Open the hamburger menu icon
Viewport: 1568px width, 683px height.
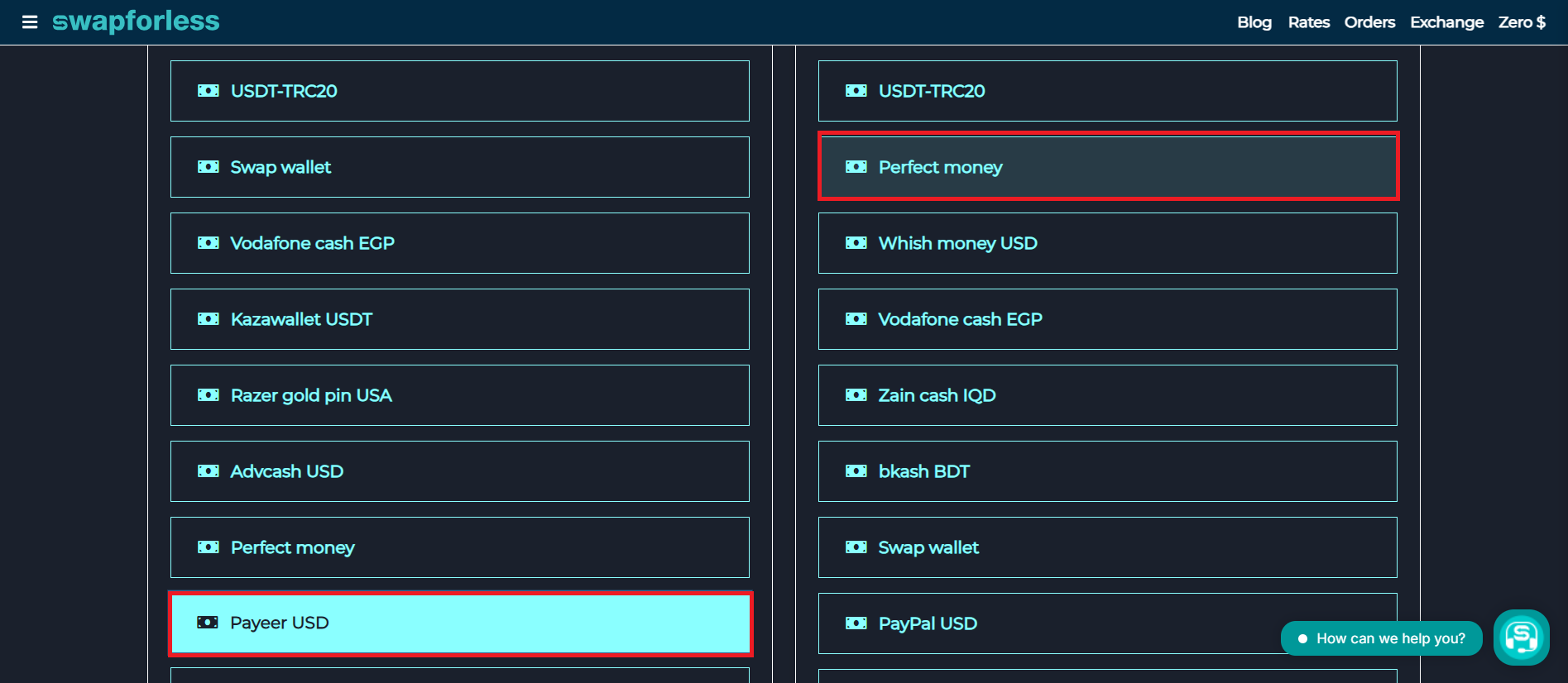[30, 22]
